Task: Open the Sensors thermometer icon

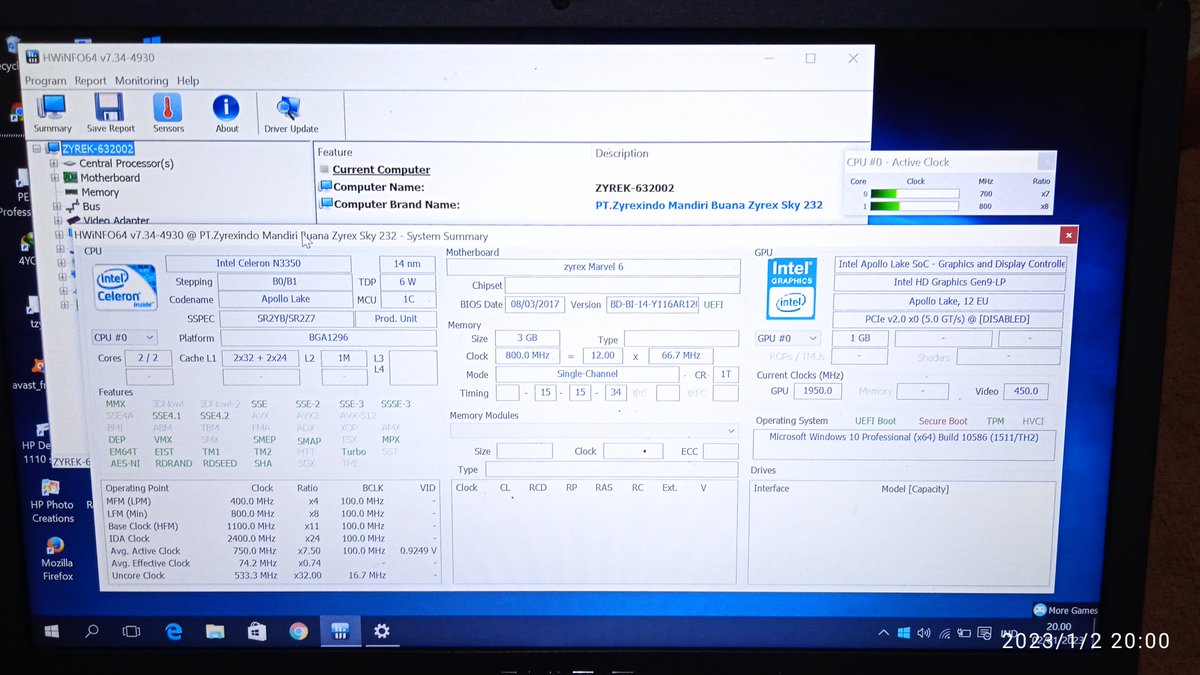Action: [168, 113]
